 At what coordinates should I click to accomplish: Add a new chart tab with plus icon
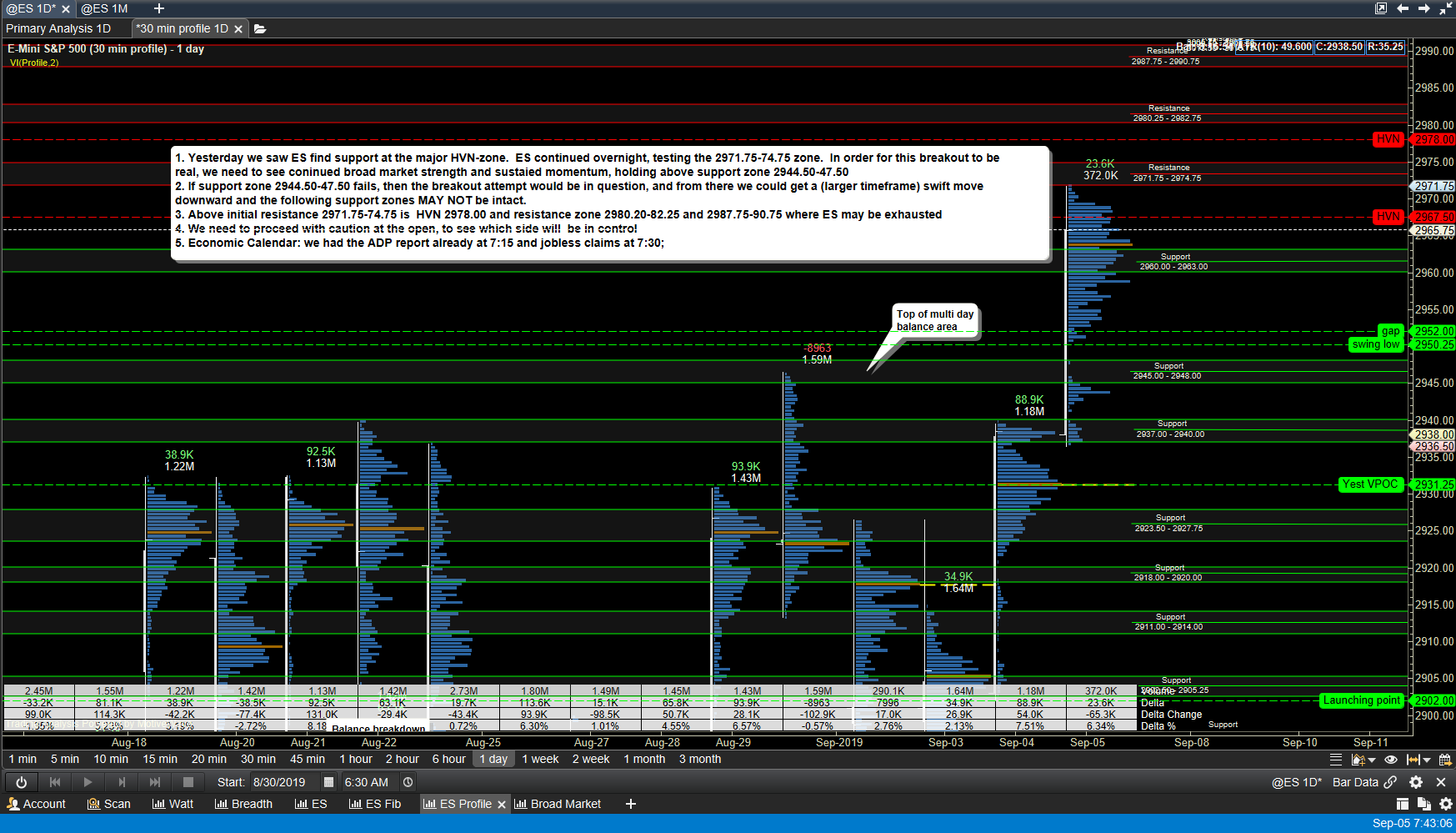tap(159, 8)
